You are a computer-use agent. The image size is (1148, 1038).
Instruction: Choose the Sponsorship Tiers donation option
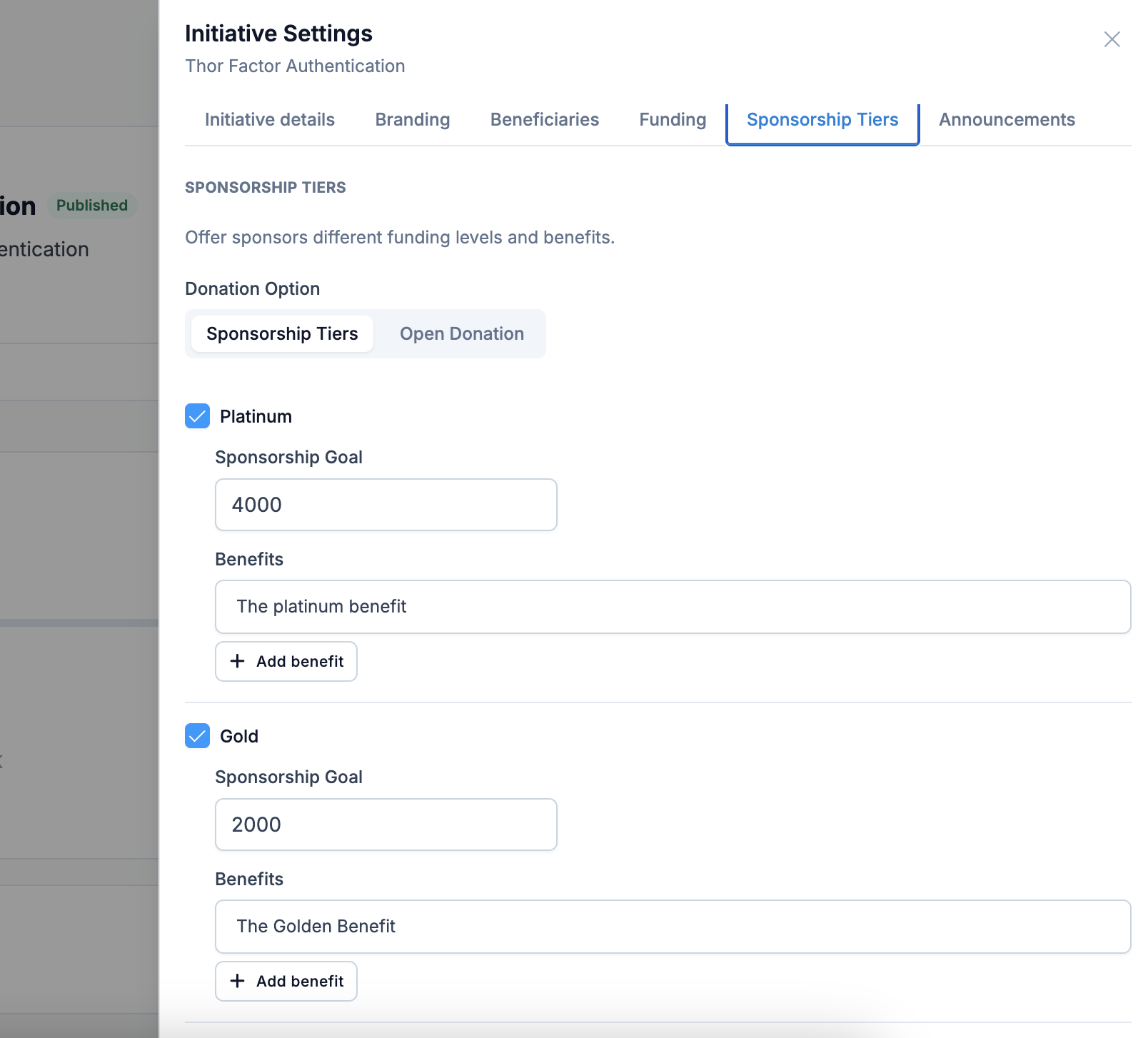(x=282, y=333)
